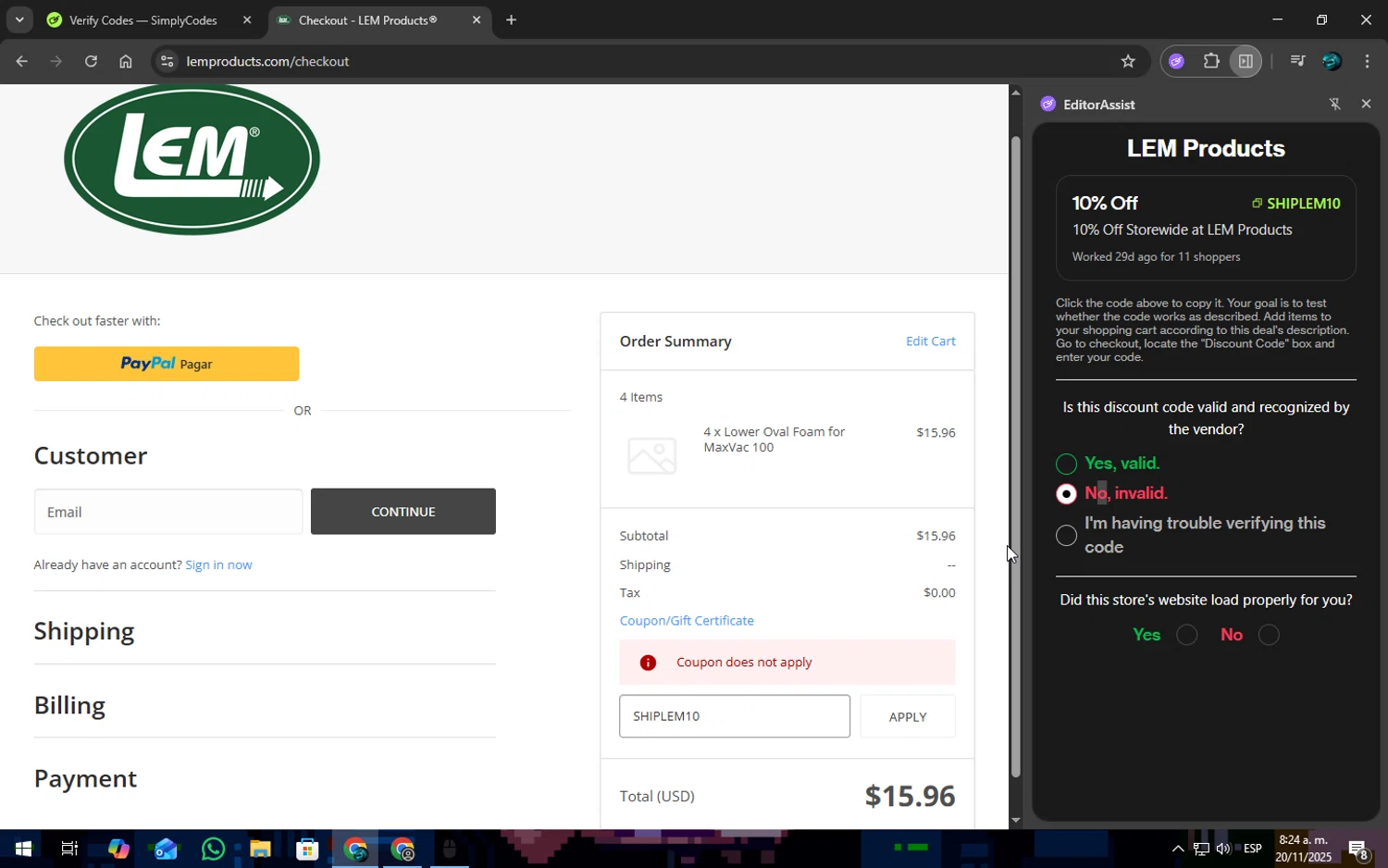The width and height of the screenshot is (1388, 868).
Task: Click the page scrollbar down arrow
Action: (x=1015, y=820)
